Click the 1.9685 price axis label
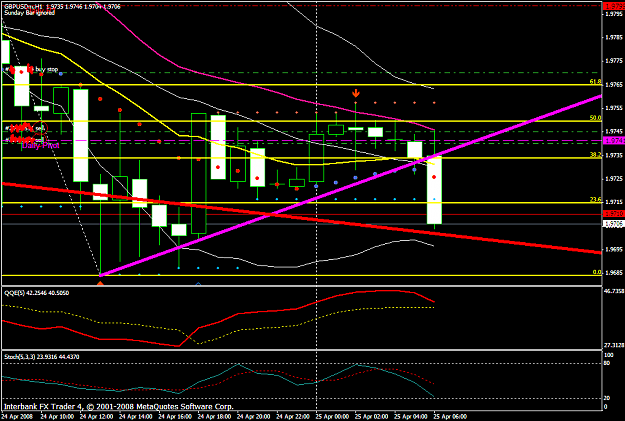Viewport: 625px width, 421px height. pos(614,273)
